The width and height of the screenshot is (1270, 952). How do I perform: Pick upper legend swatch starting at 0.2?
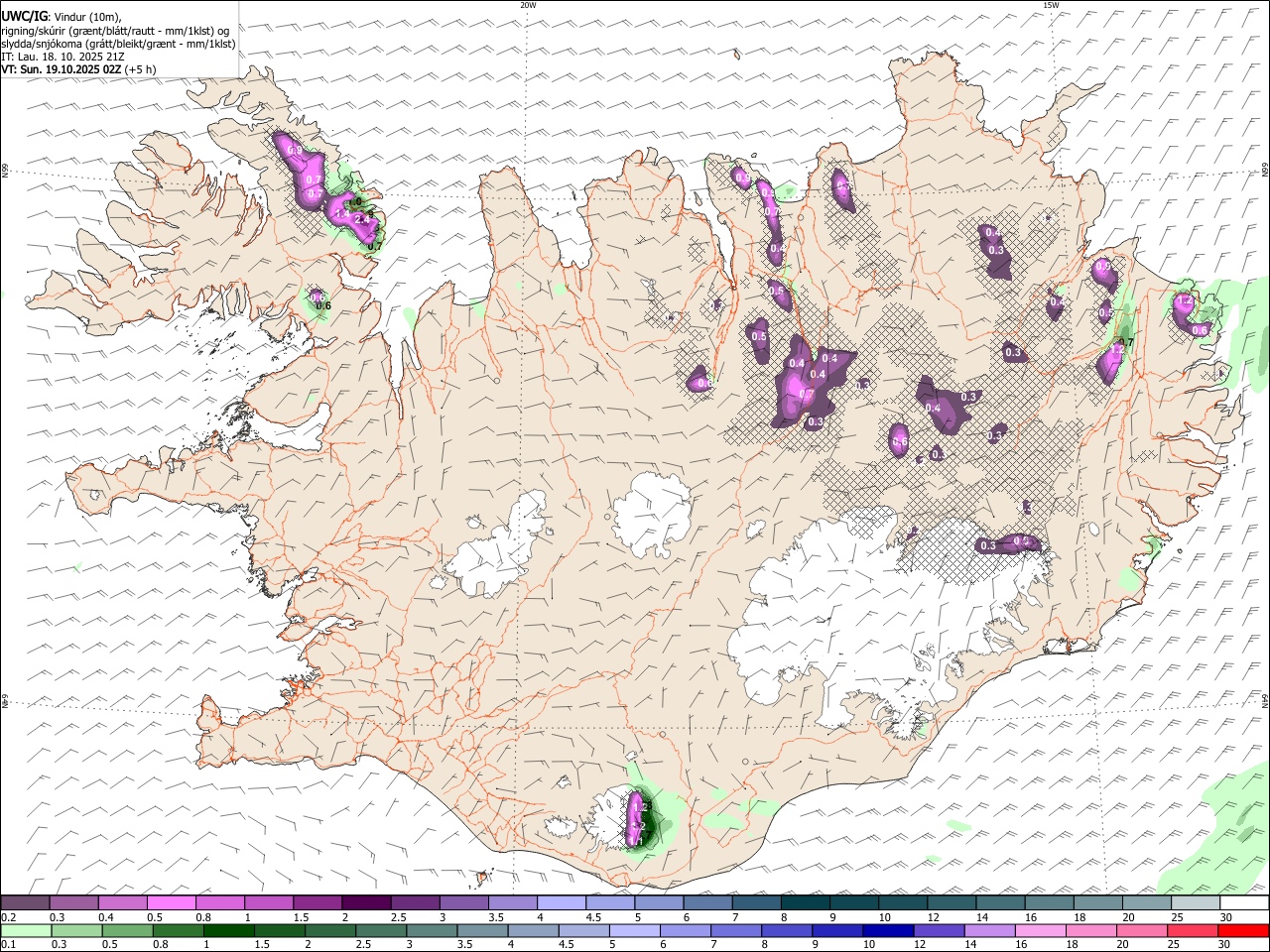[26, 902]
